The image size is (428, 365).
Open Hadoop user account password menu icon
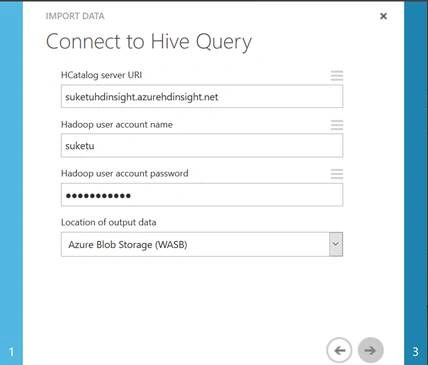pyautogui.click(x=337, y=174)
